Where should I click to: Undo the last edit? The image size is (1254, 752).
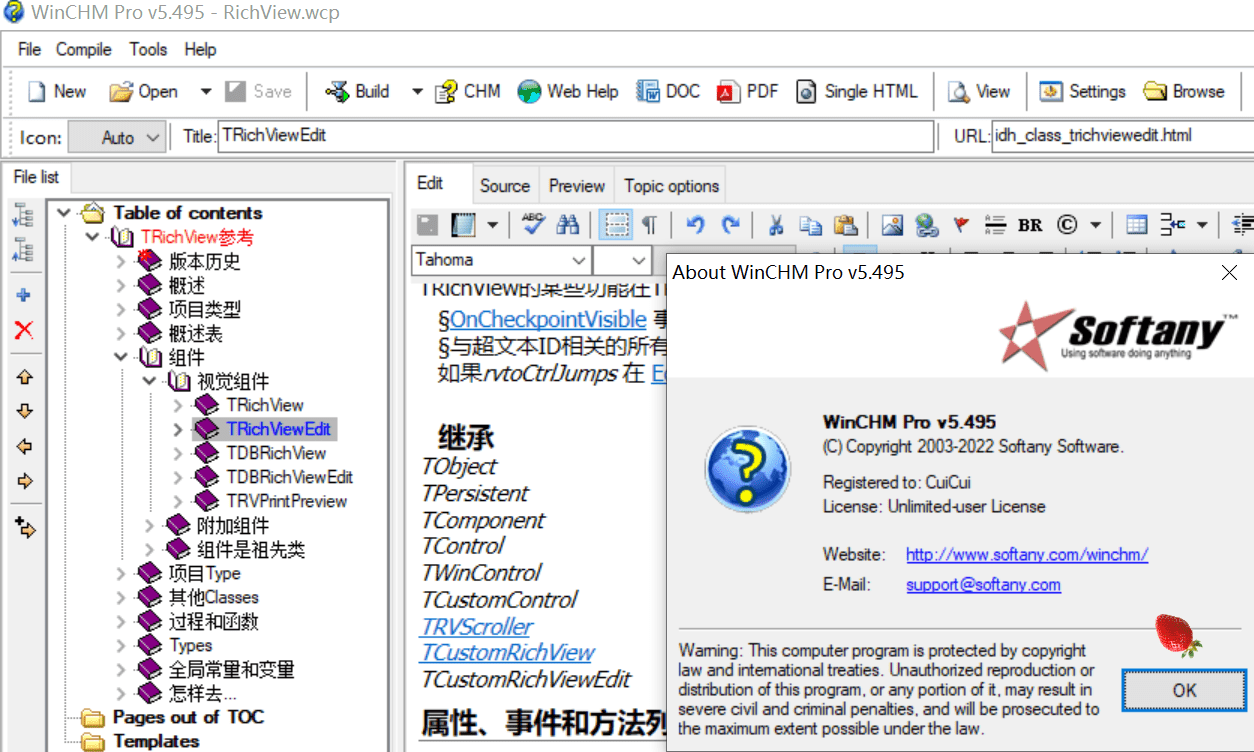pyautogui.click(x=696, y=224)
